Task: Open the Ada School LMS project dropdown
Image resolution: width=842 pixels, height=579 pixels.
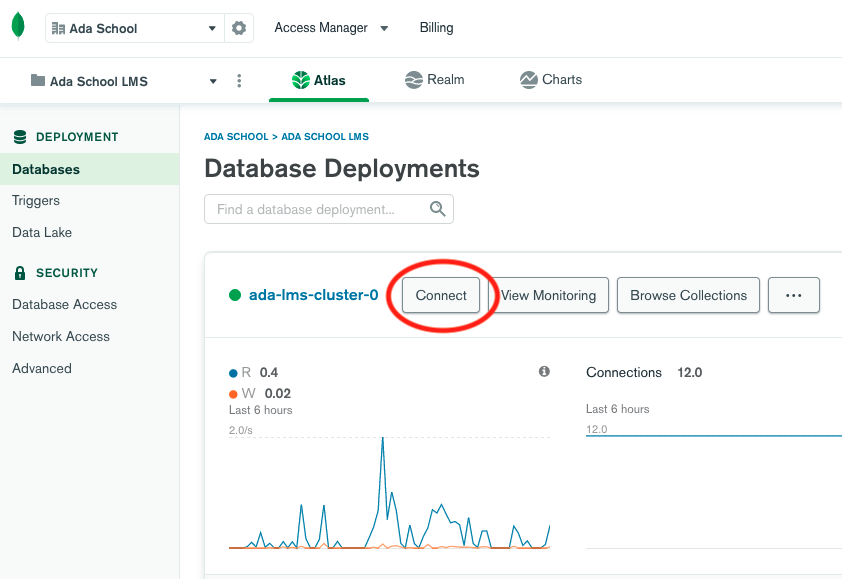Action: (x=124, y=81)
